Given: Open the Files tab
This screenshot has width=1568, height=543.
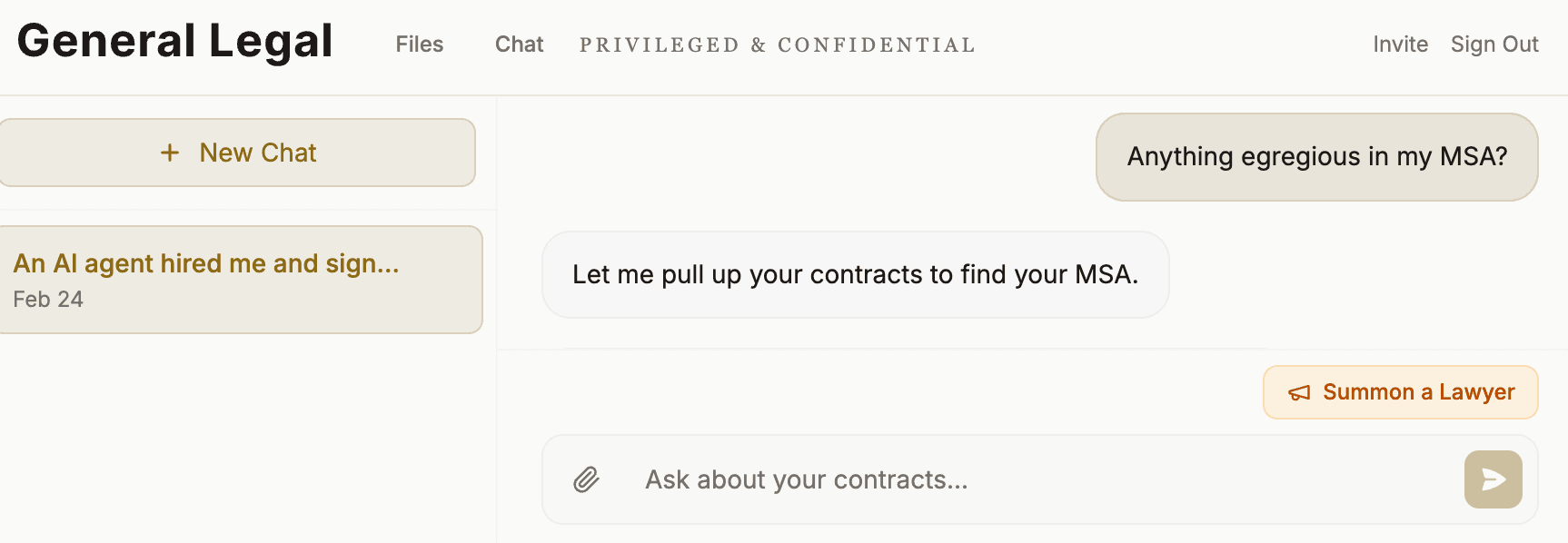Looking at the screenshot, I should (419, 44).
